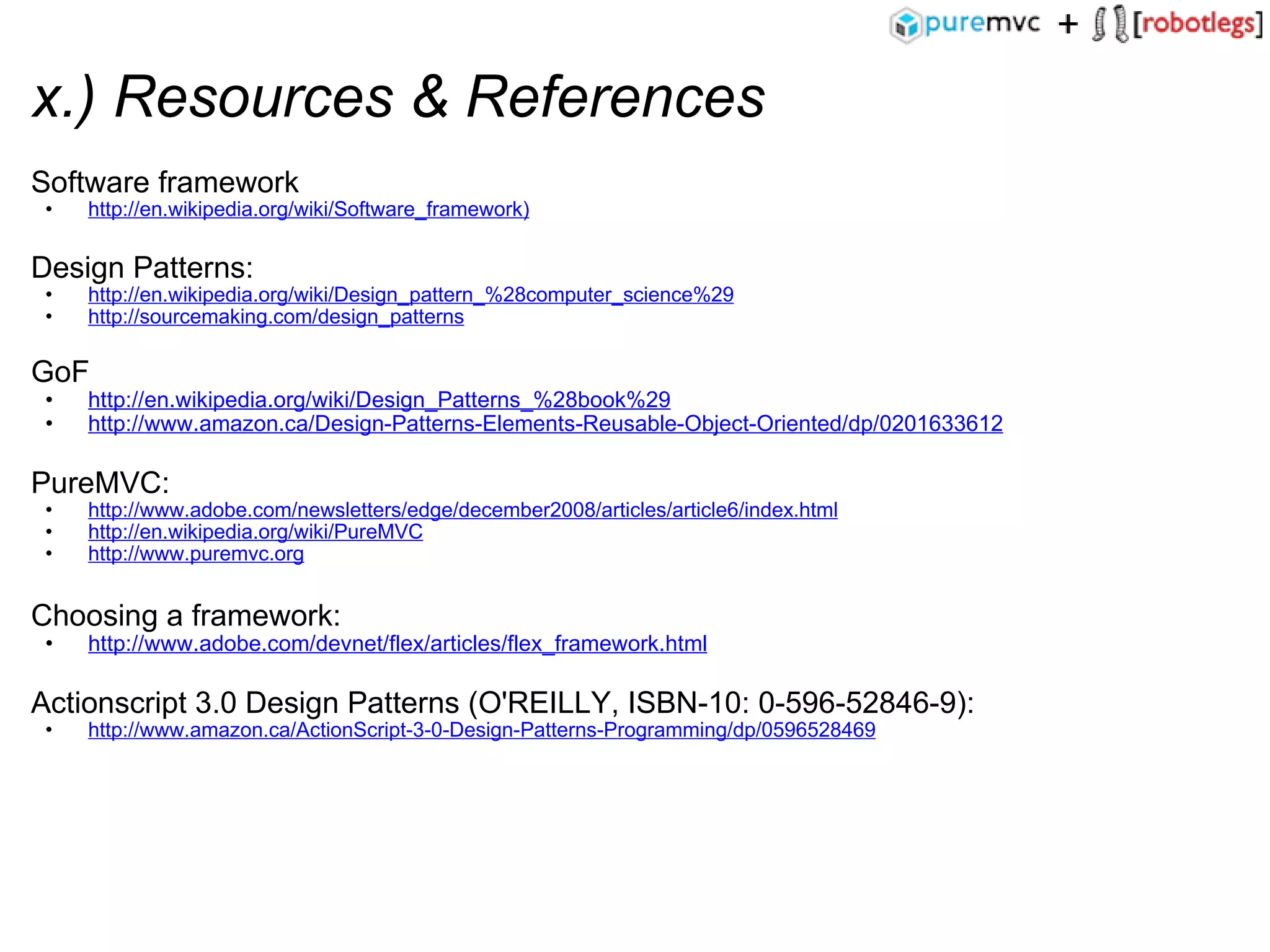The height and width of the screenshot is (952, 1270).
Task: Click the 'Software framework' heading
Action: coord(165,182)
